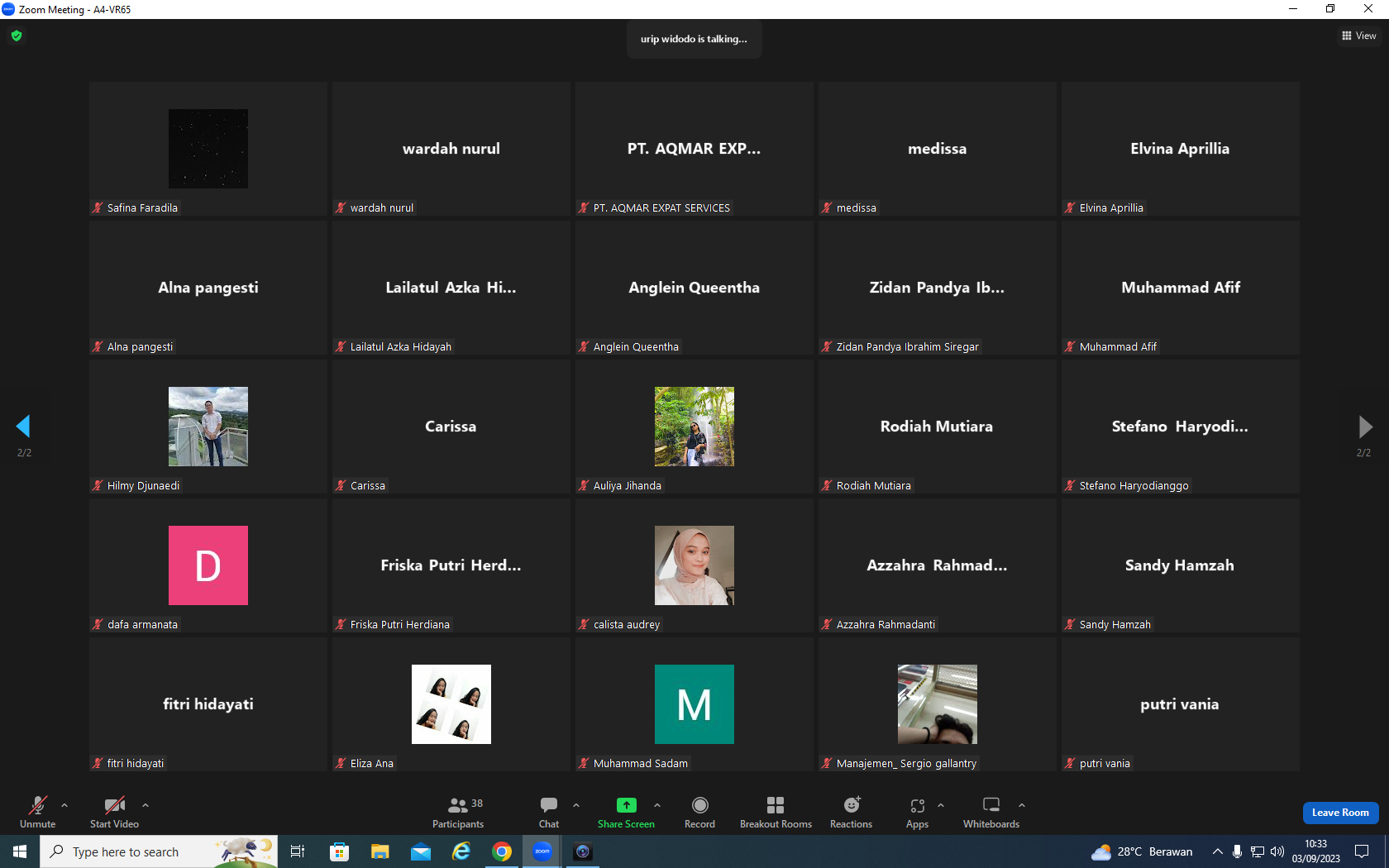This screenshot has width=1389, height=868.
Task: Expand audio options arrow beside Unmute
Action: (x=64, y=804)
